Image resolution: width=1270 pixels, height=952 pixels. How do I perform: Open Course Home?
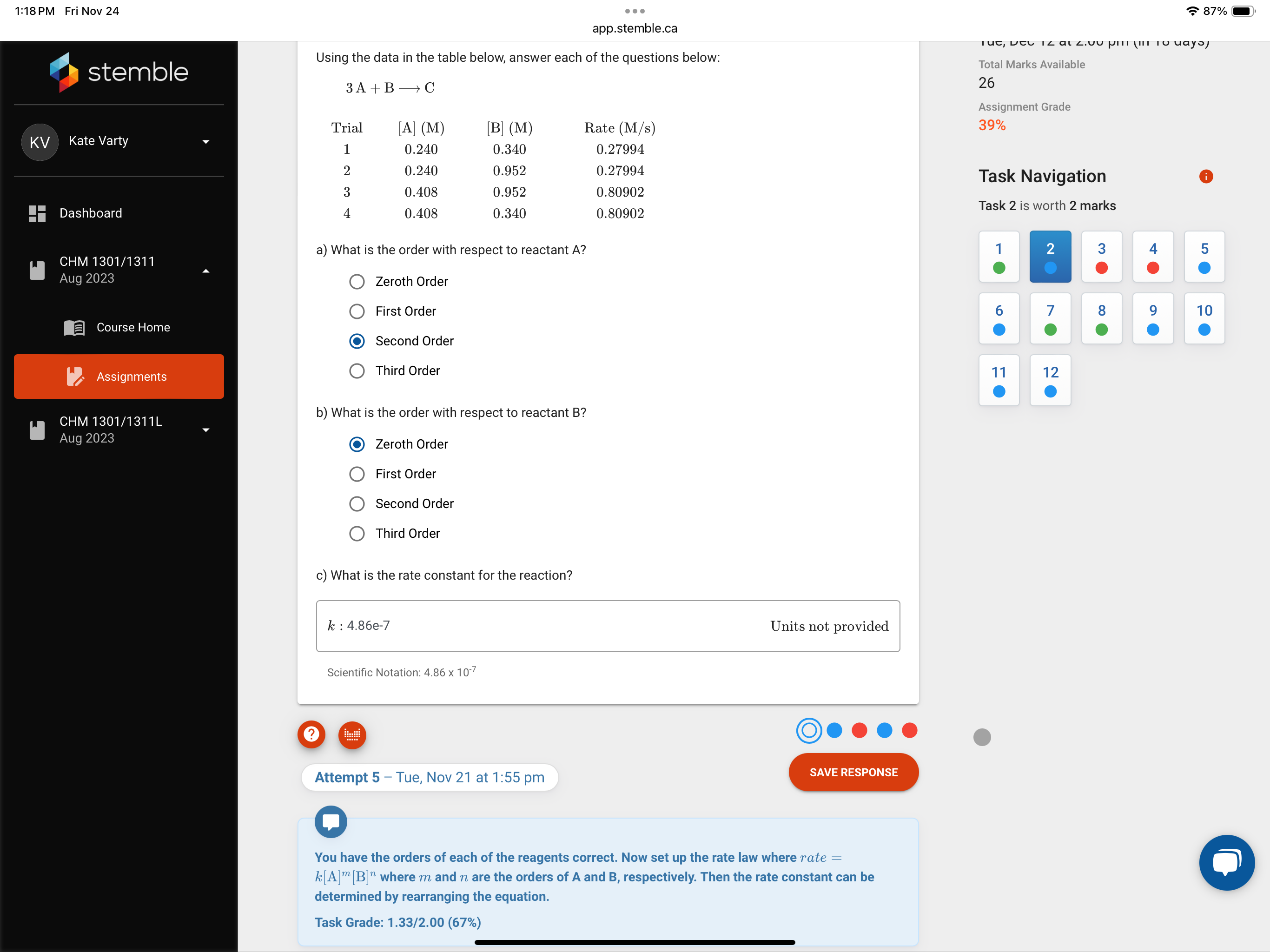tap(133, 327)
